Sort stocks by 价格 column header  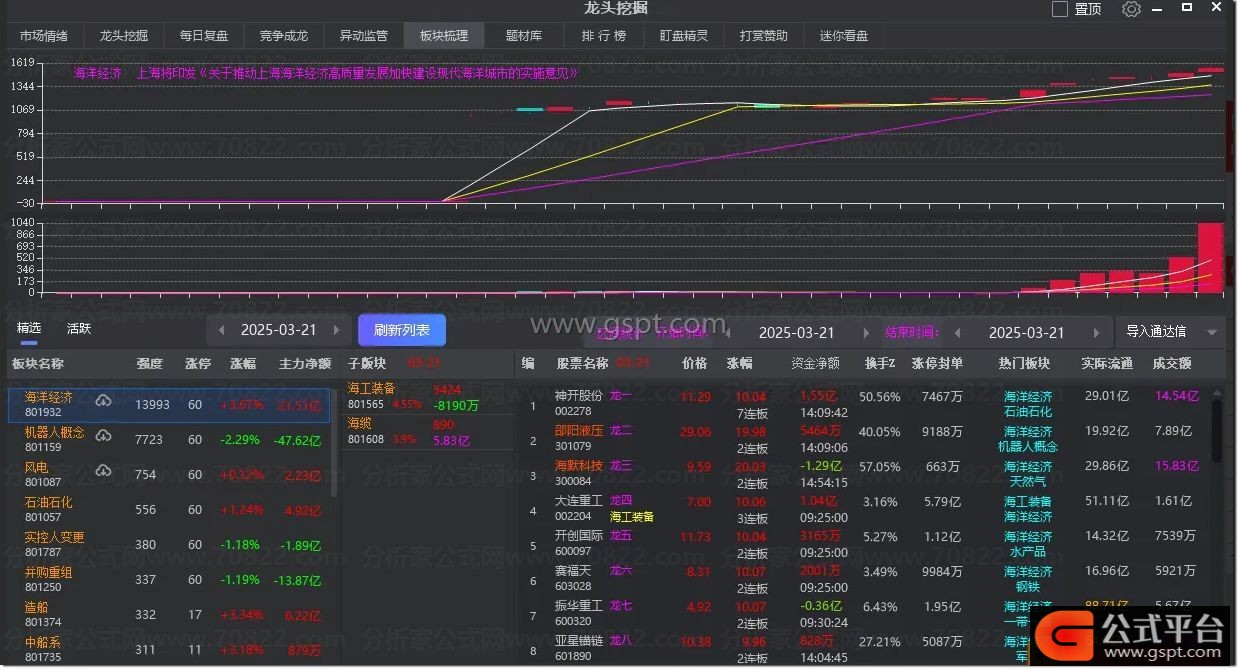(694, 363)
